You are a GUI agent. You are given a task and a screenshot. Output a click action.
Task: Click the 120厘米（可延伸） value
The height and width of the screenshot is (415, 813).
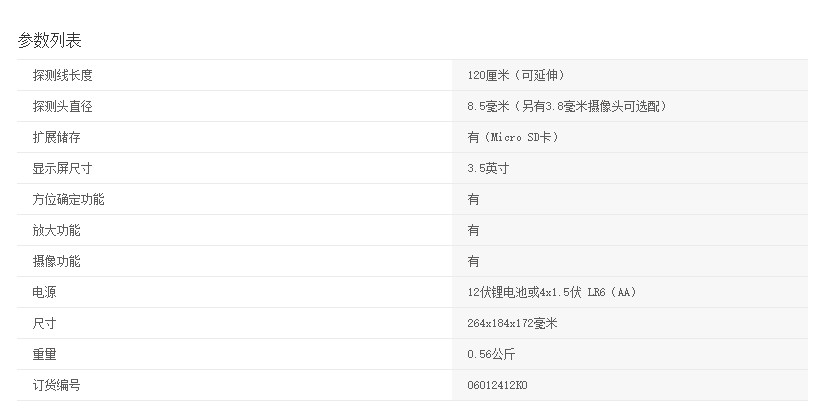522,75
